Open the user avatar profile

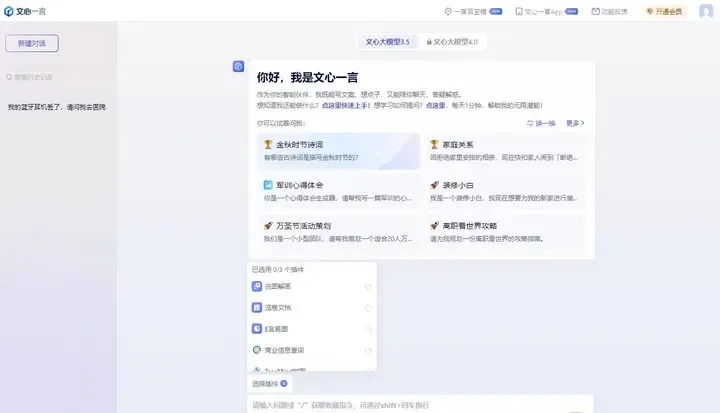tap(706, 11)
